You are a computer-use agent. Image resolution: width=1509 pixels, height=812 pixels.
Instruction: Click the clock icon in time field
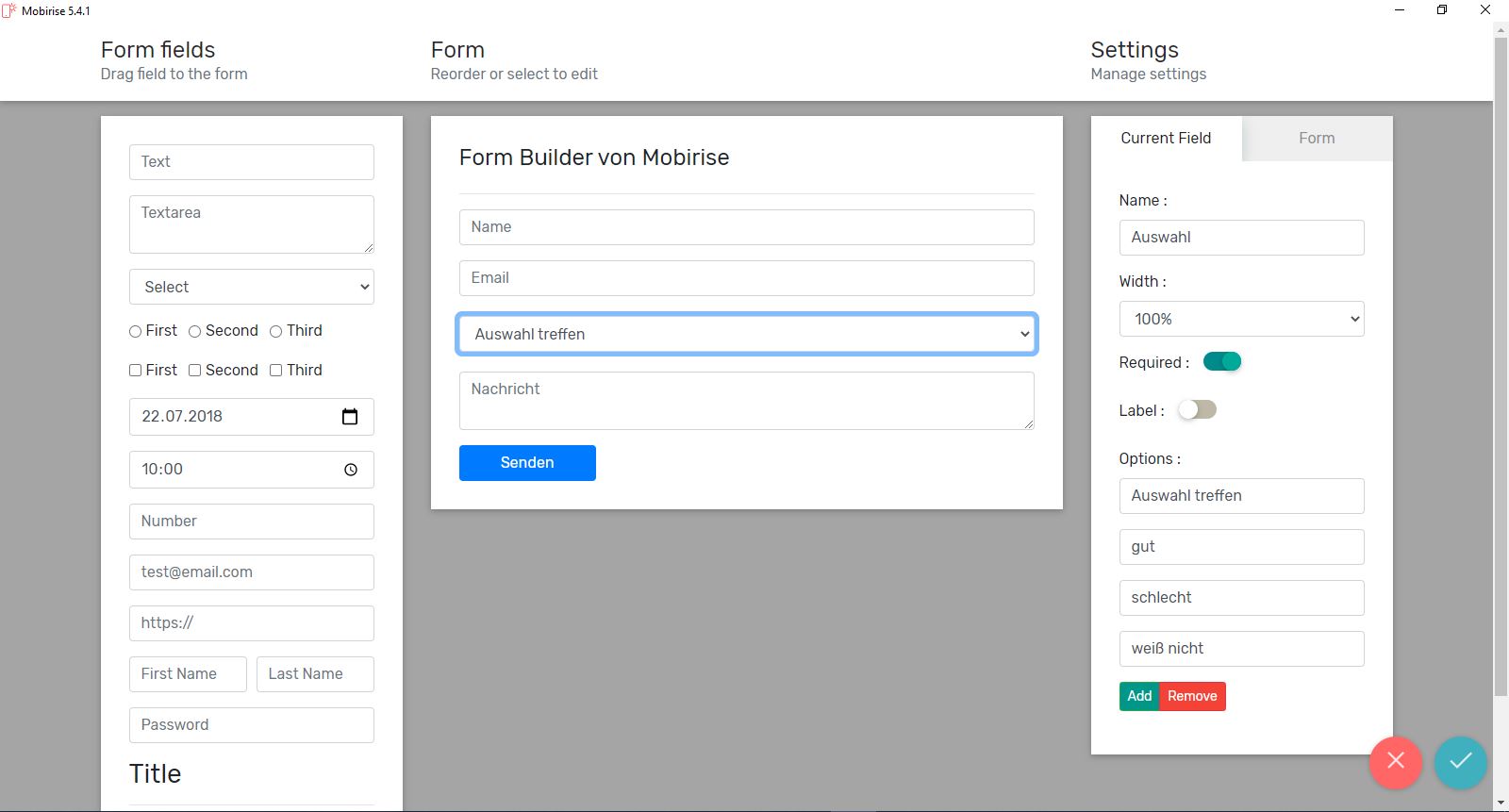pos(351,470)
